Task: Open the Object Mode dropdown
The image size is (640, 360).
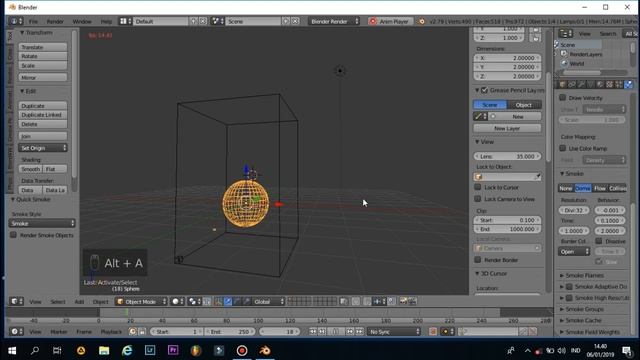Action: tap(141, 302)
